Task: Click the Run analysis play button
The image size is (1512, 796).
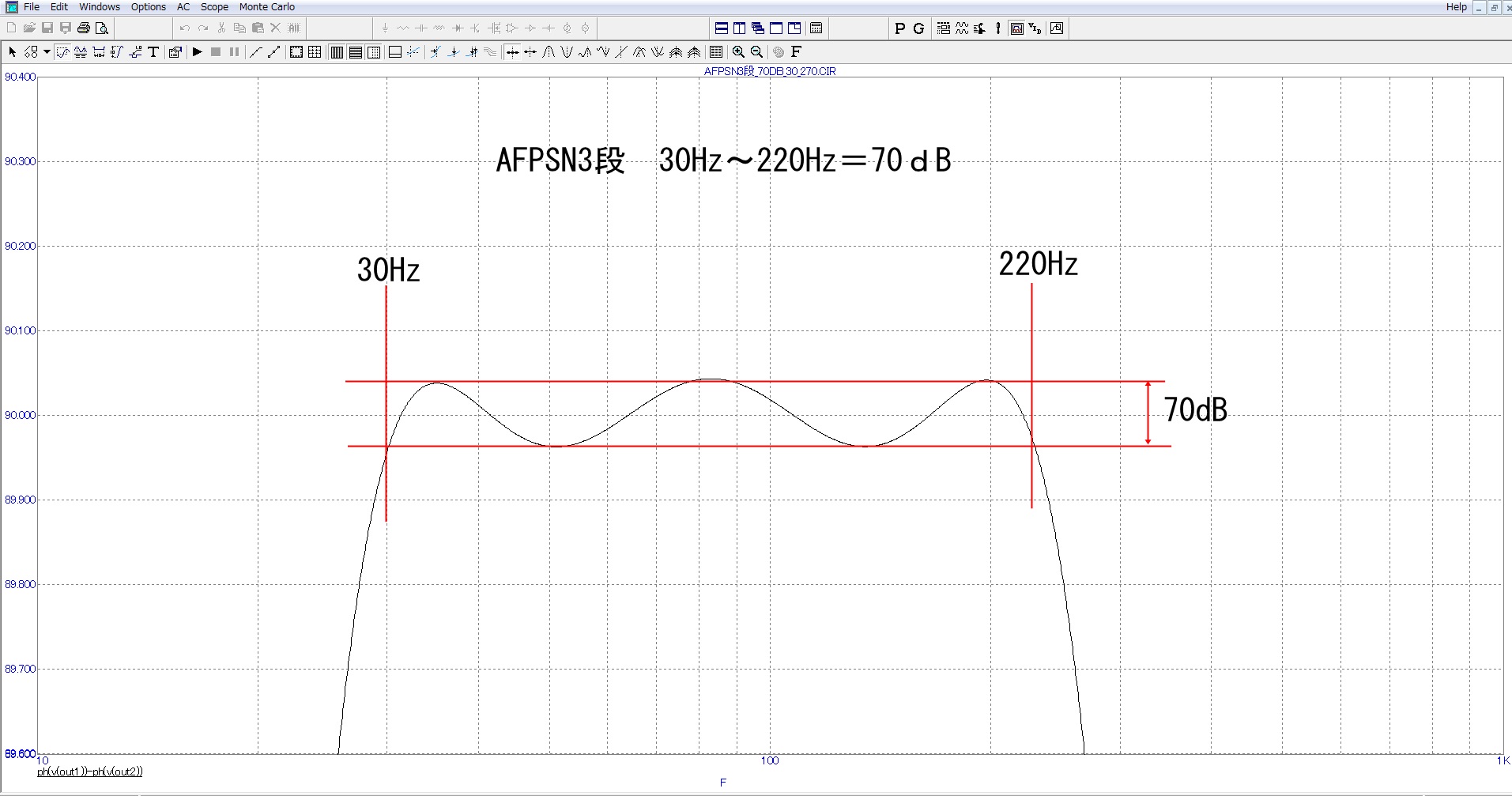Action: point(198,52)
